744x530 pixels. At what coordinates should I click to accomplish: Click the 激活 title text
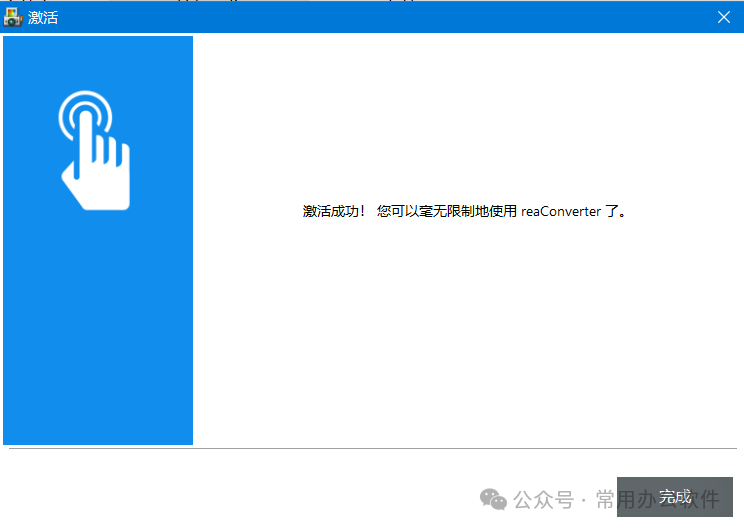[x=43, y=17]
